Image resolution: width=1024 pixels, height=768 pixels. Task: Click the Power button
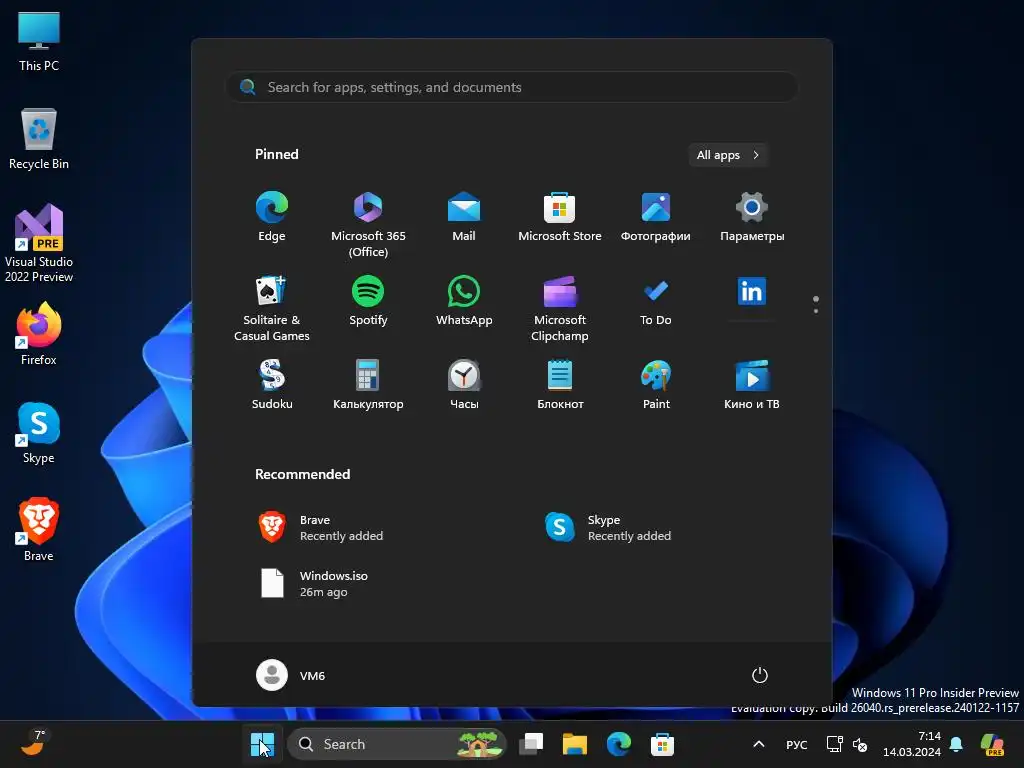tap(759, 675)
